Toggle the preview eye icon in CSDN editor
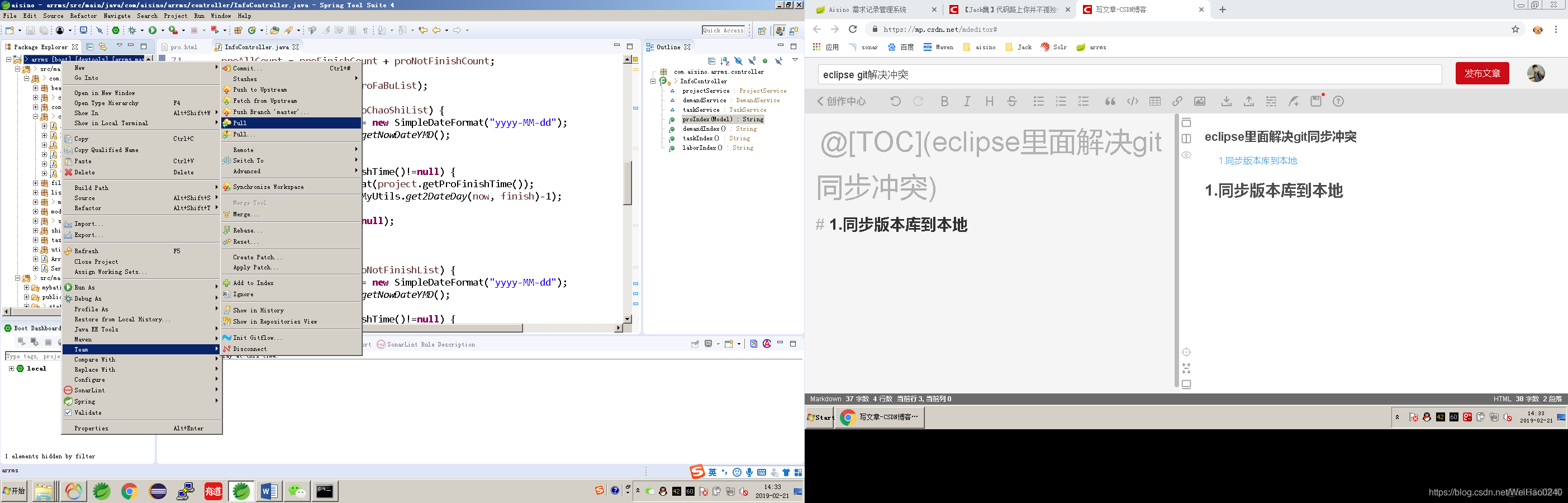Image resolution: width=1568 pixels, height=503 pixels. (x=1186, y=155)
